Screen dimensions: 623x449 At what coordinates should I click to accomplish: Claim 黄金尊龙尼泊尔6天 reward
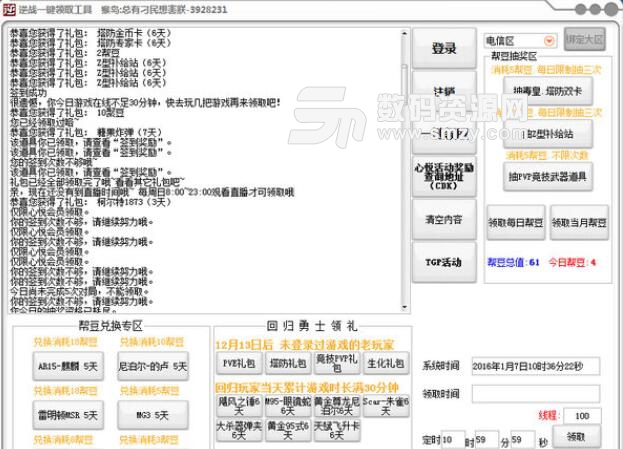(337, 406)
